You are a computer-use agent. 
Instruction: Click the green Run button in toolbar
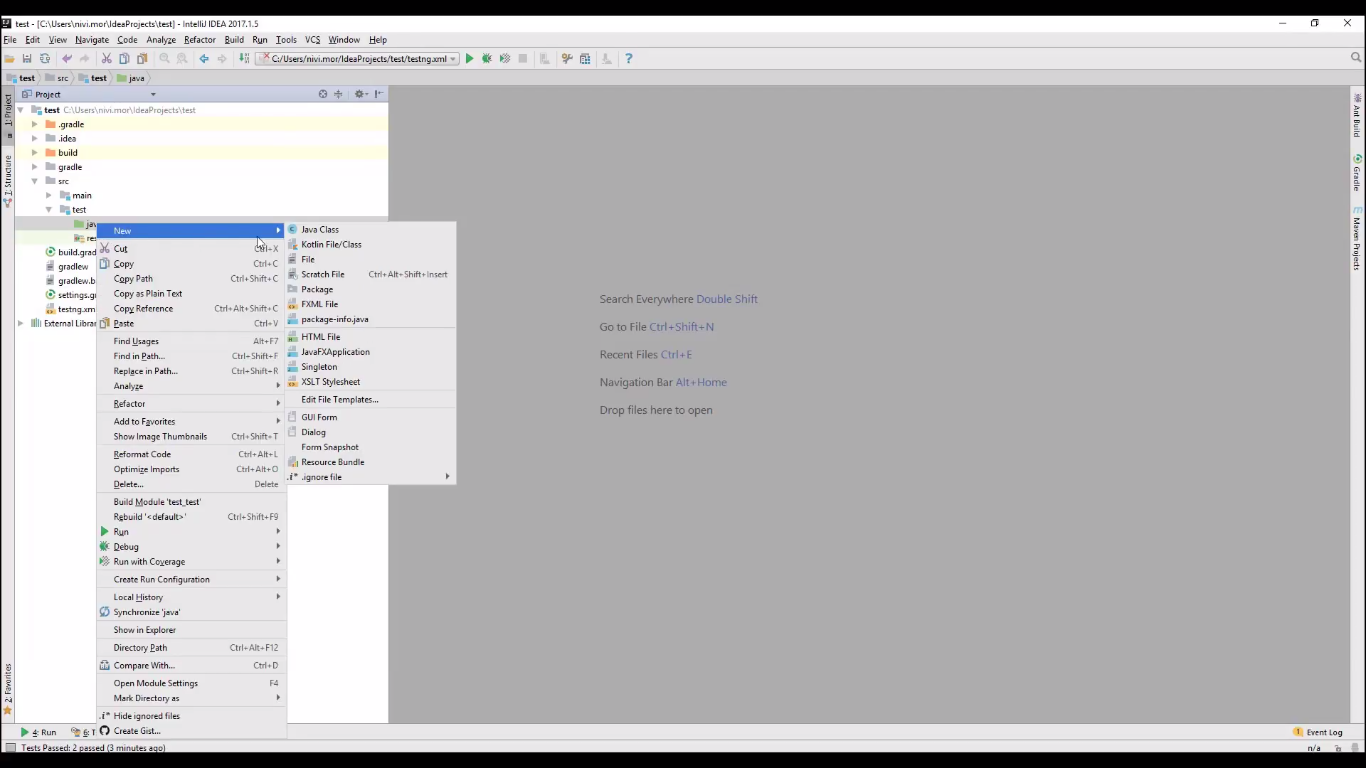469,59
